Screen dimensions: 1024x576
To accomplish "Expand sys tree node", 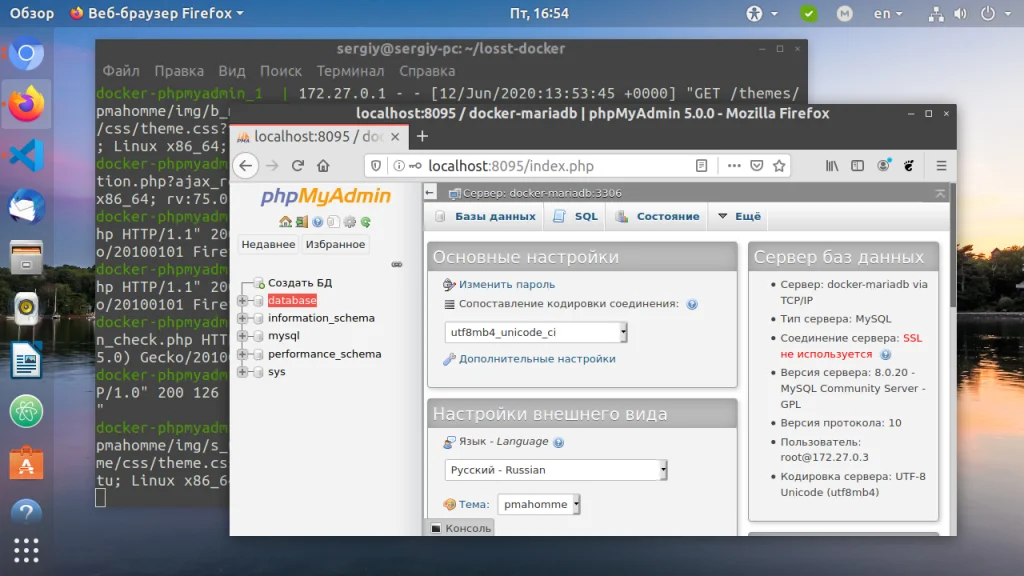I will tap(242, 372).
